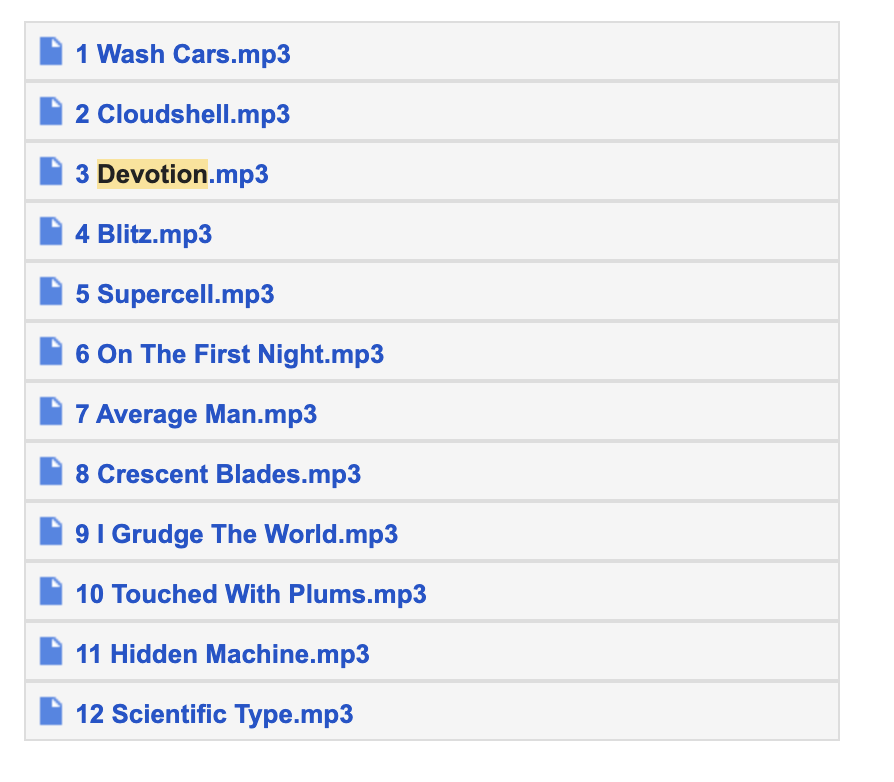Image resolution: width=894 pixels, height=782 pixels.
Task: Click the file icon beside Wash Cars
Action: pos(51,52)
